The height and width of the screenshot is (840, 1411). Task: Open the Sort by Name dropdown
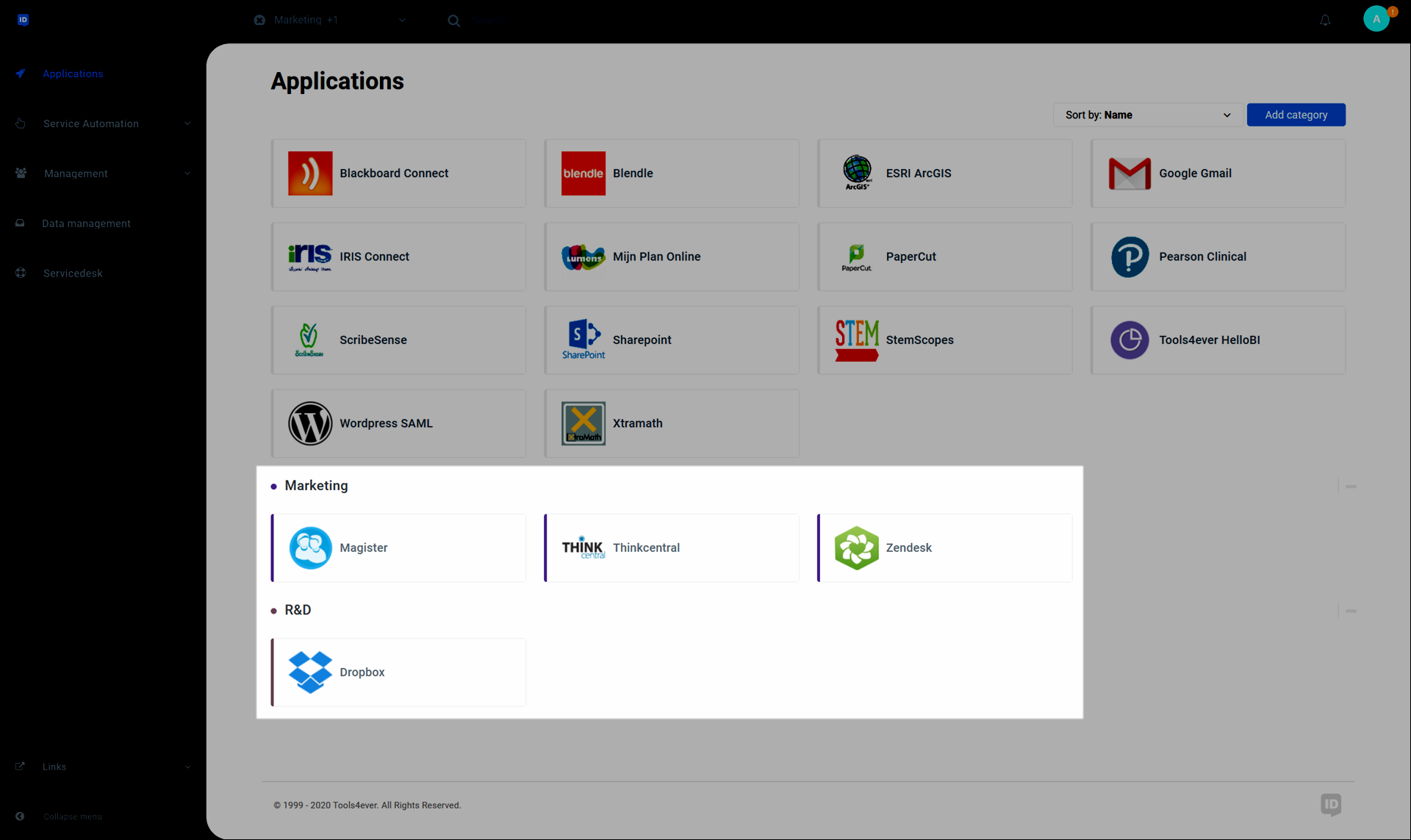[1148, 115]
